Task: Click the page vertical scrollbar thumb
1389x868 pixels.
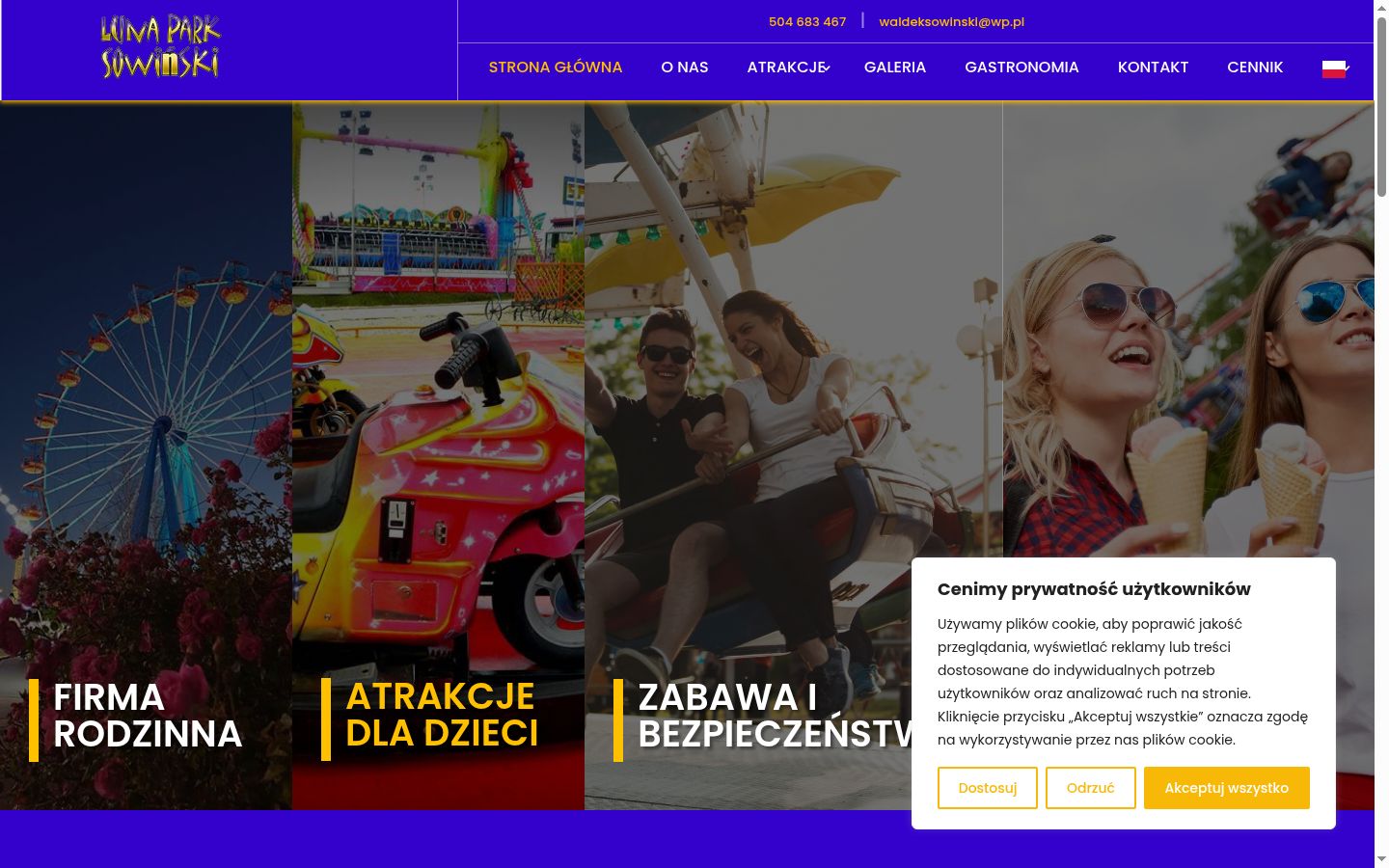Action: (1381, 106)
